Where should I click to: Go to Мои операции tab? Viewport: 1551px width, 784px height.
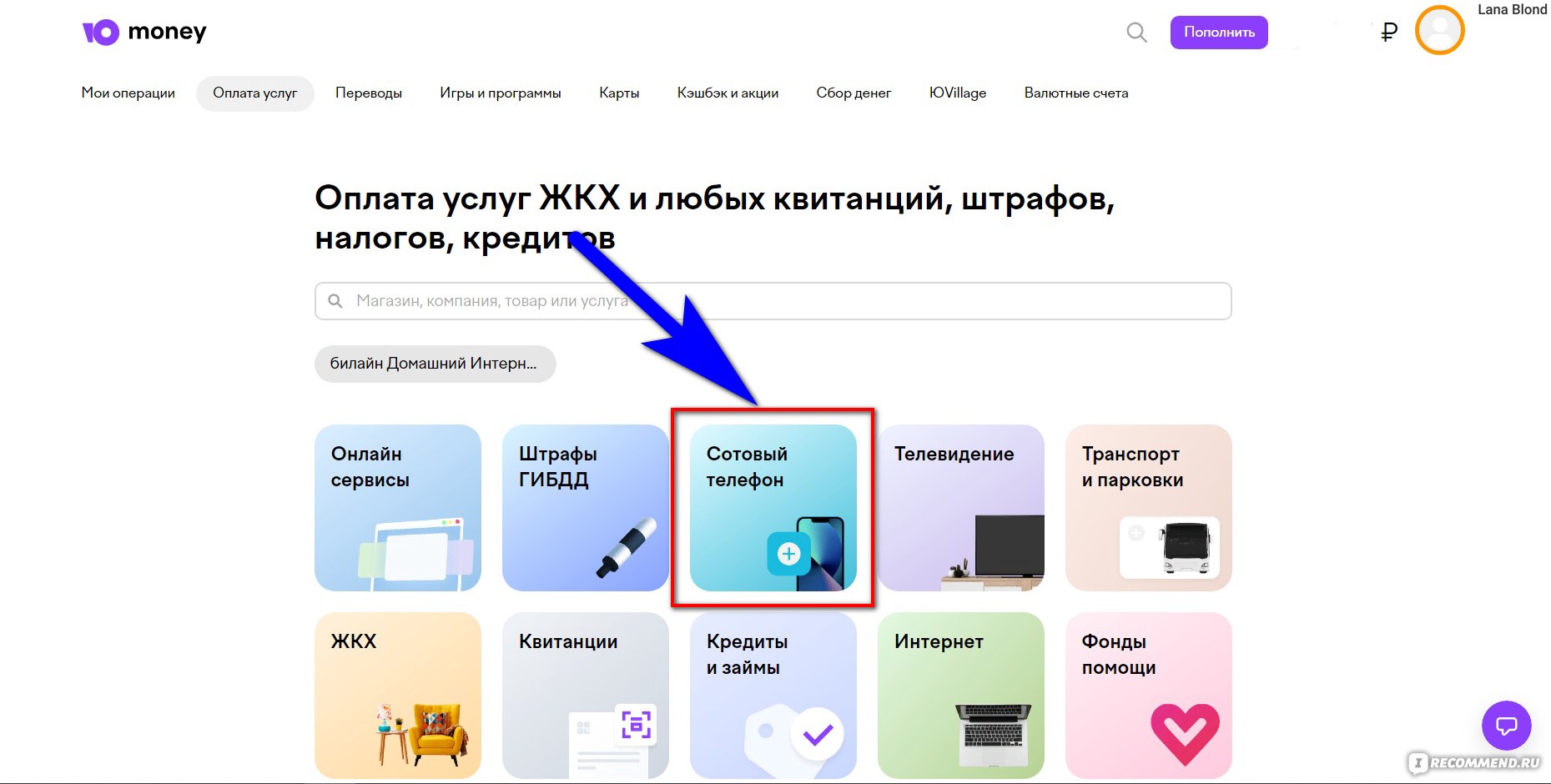click(x=128, y=93)
